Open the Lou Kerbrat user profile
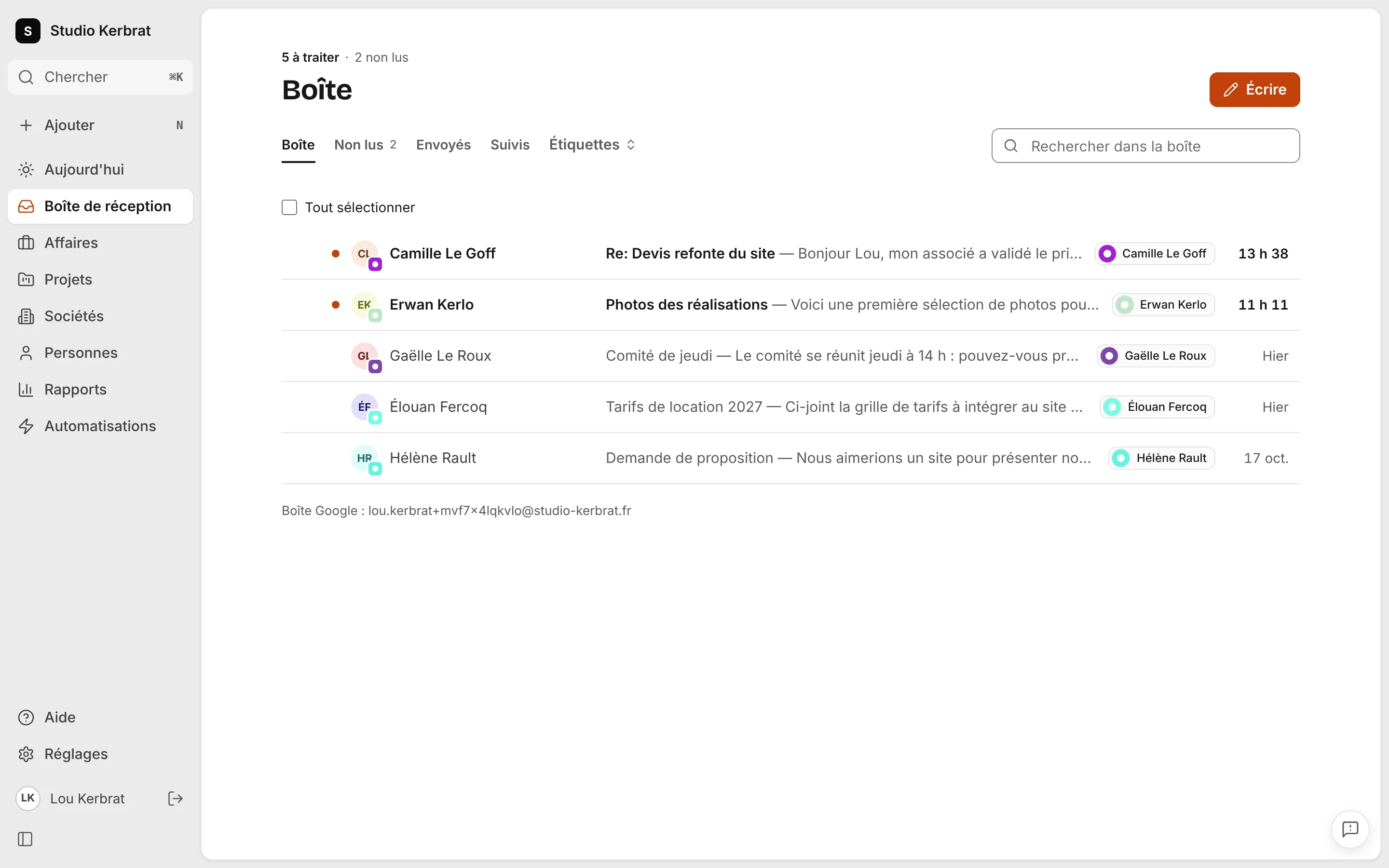Viewport: 1389px width, 868px height. click(x=87, y=799)
